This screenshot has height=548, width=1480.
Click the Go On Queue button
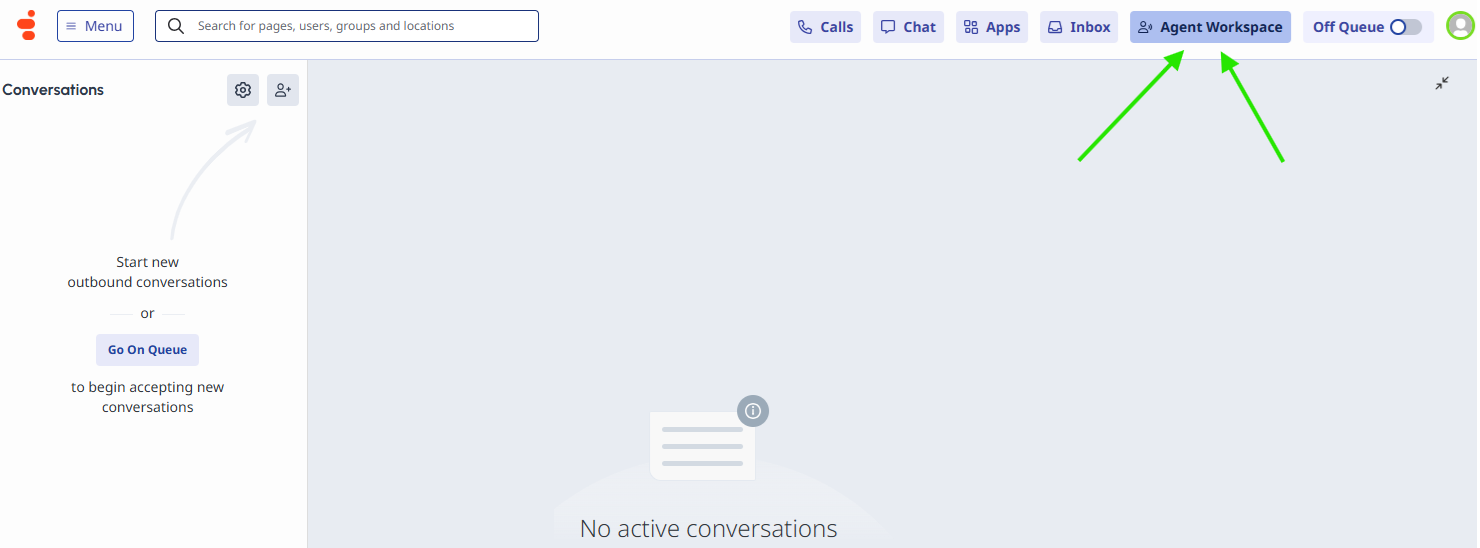[148, 350]
